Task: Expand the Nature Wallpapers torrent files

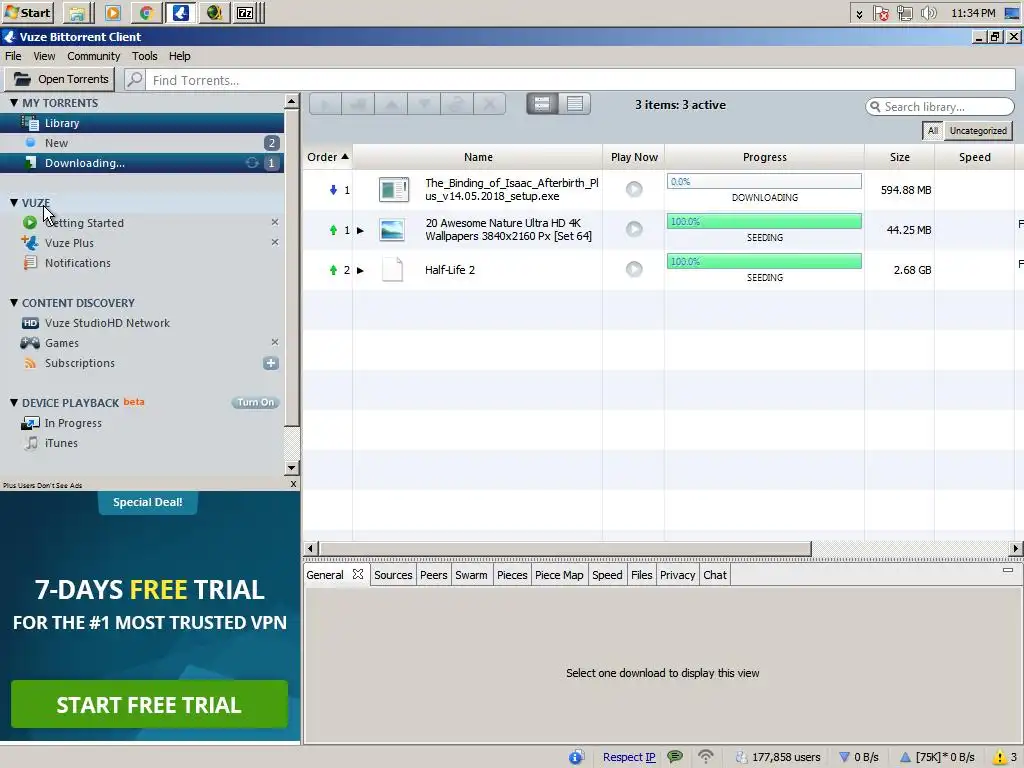Action: pos(360,231)
